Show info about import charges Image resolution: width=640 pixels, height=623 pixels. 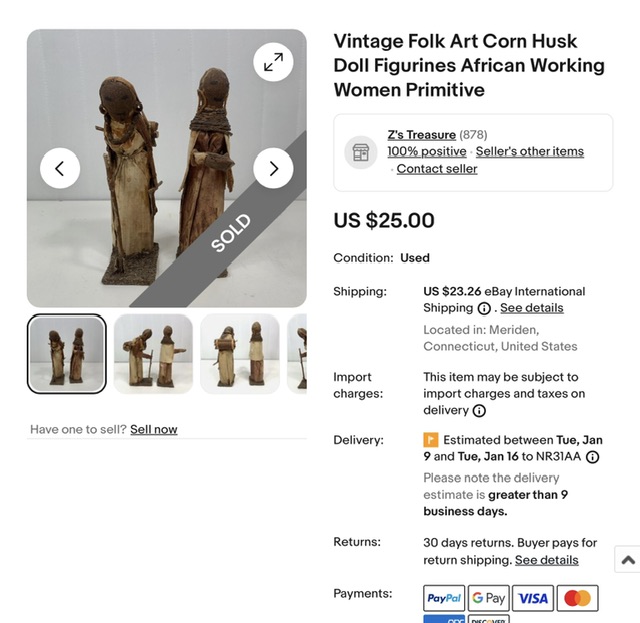pyautogui.click(x=479, y=411)
